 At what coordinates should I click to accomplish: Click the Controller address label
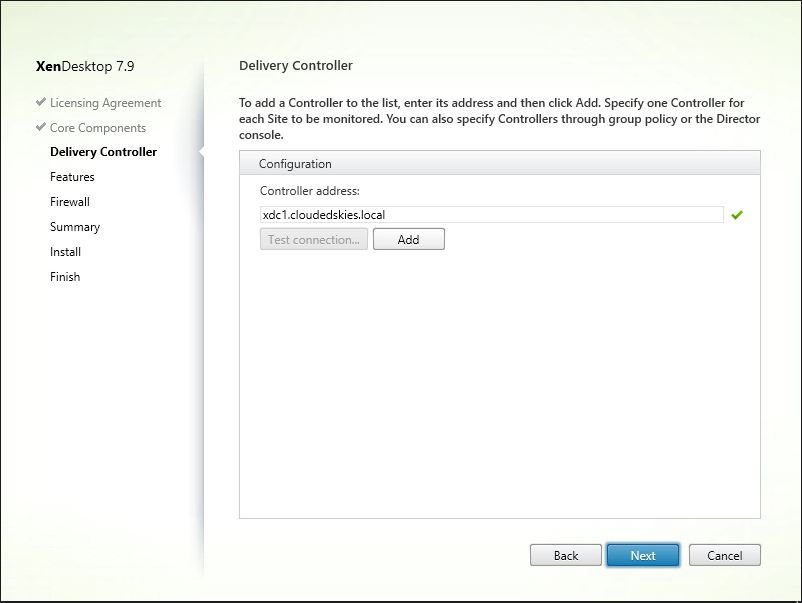tap(309, 191)
